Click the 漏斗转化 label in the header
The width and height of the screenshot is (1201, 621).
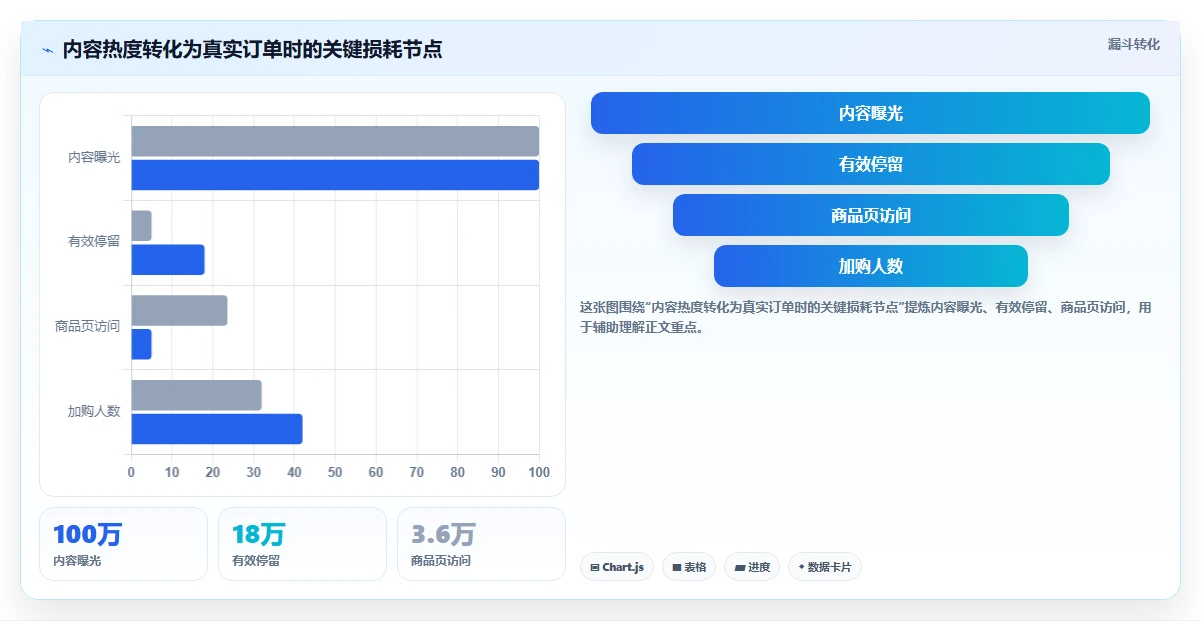tap(1134, 44)
